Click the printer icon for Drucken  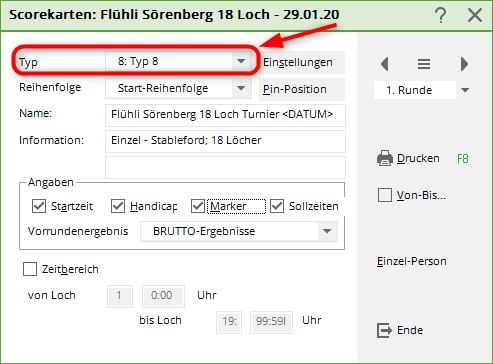pos(385,158)
